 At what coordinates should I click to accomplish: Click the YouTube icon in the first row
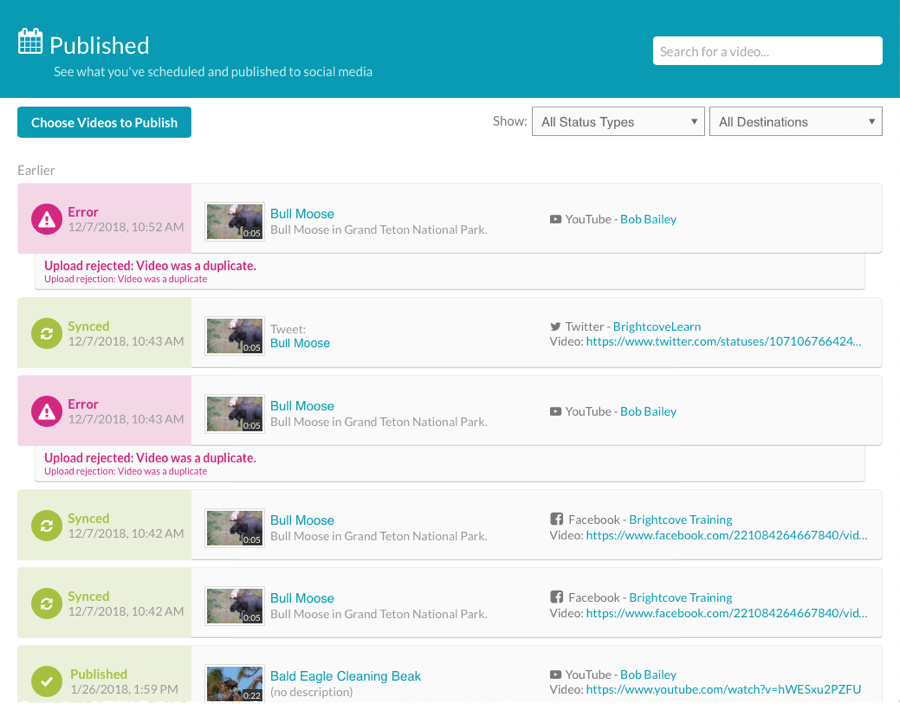(x=555, y=219)
